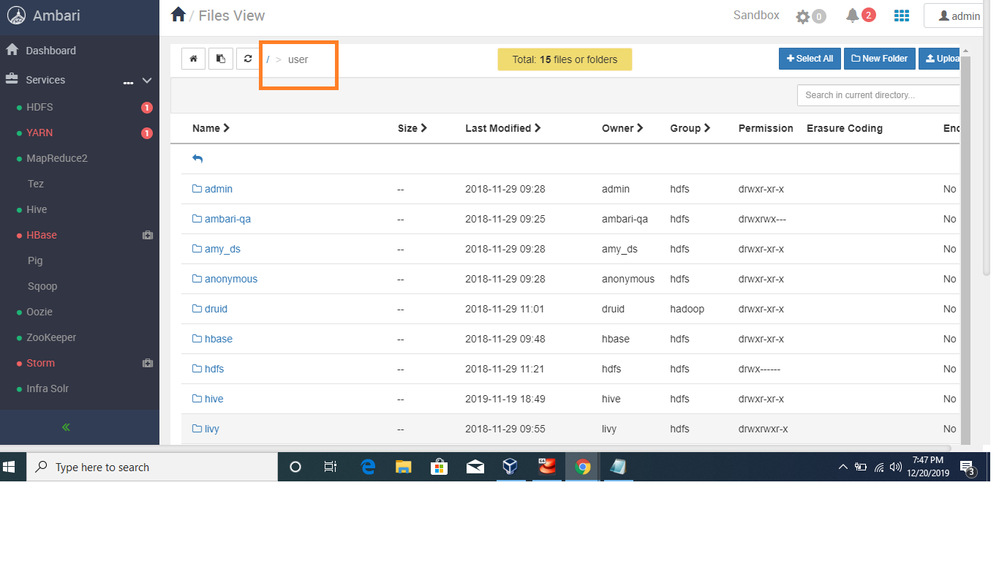Go to root directory home button
Image resolution: width=999 pixels, height=562 pixels.
193,59
